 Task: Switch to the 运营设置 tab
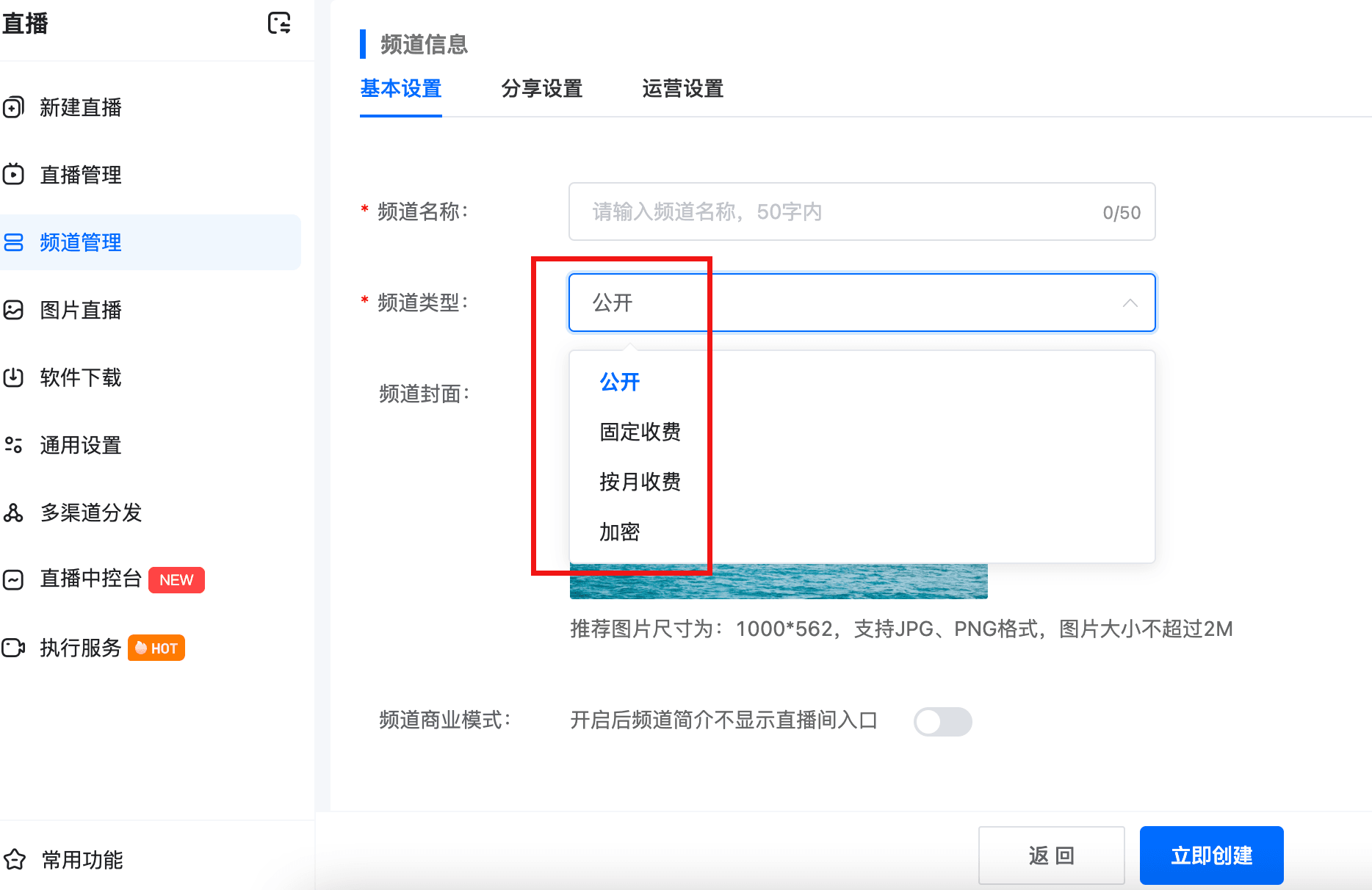683,89
